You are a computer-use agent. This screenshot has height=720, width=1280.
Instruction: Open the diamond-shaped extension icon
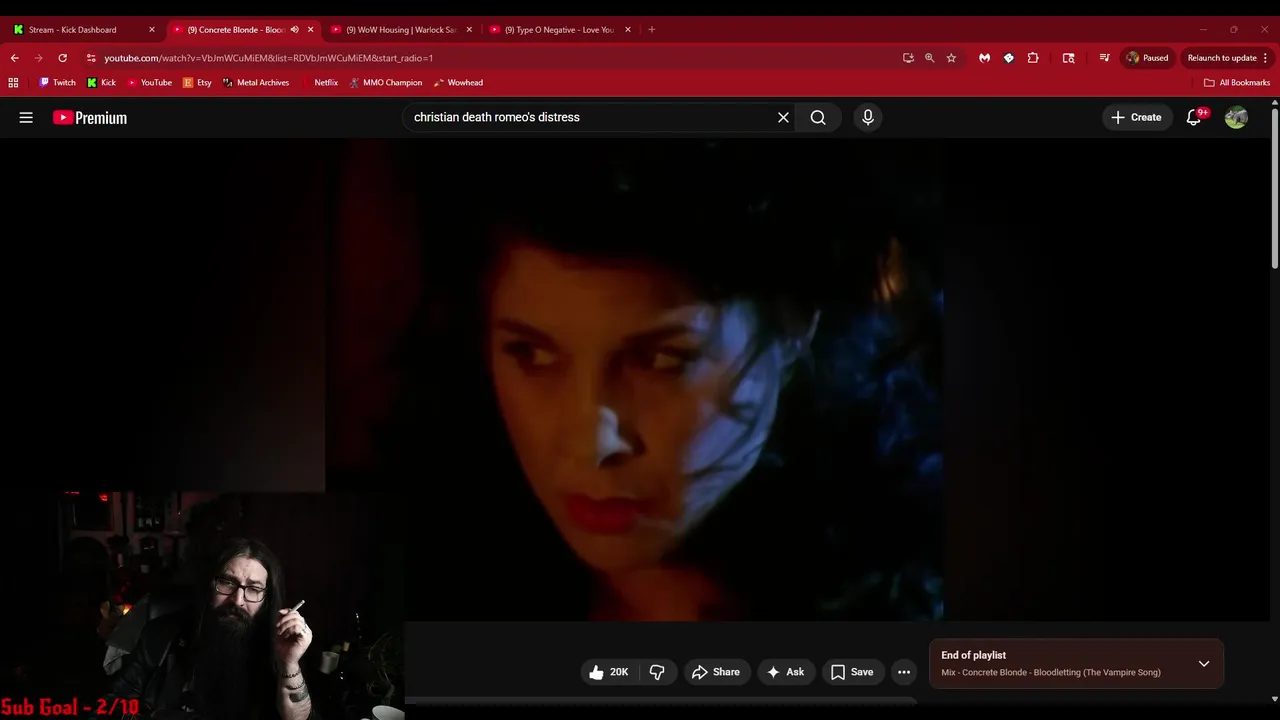pyautogui.click(x=1009, y=58)
